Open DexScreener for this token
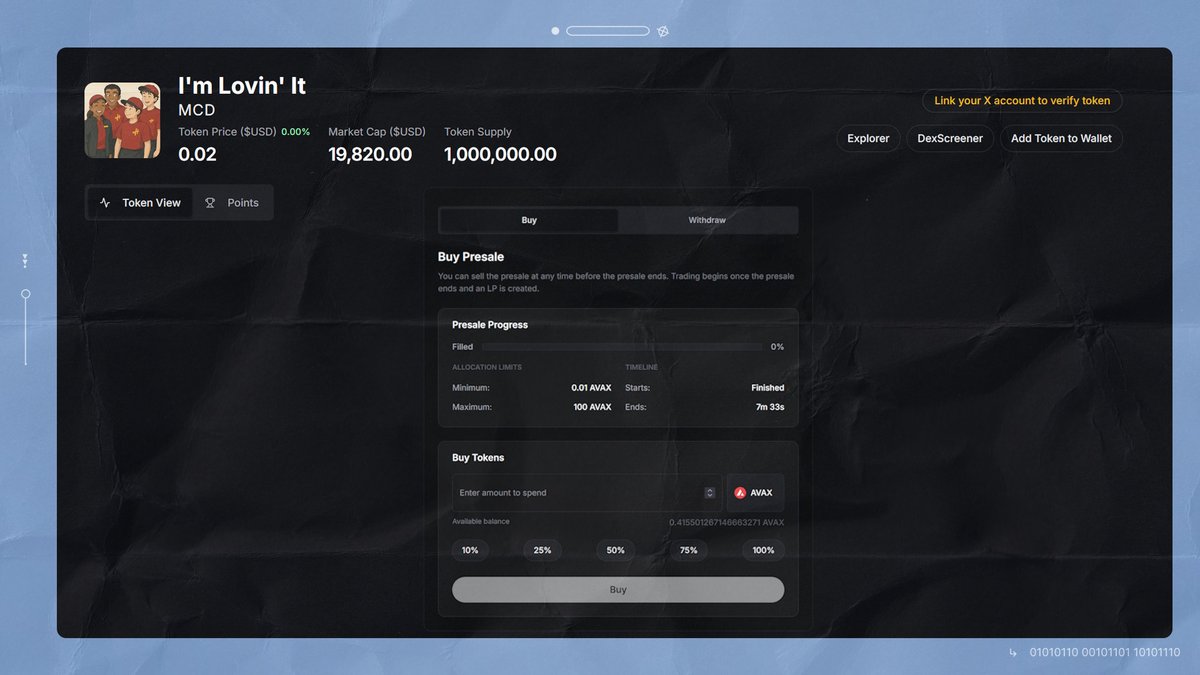Image resolution: width=1200 pixels, height=675 pixels. pos(950,139)
